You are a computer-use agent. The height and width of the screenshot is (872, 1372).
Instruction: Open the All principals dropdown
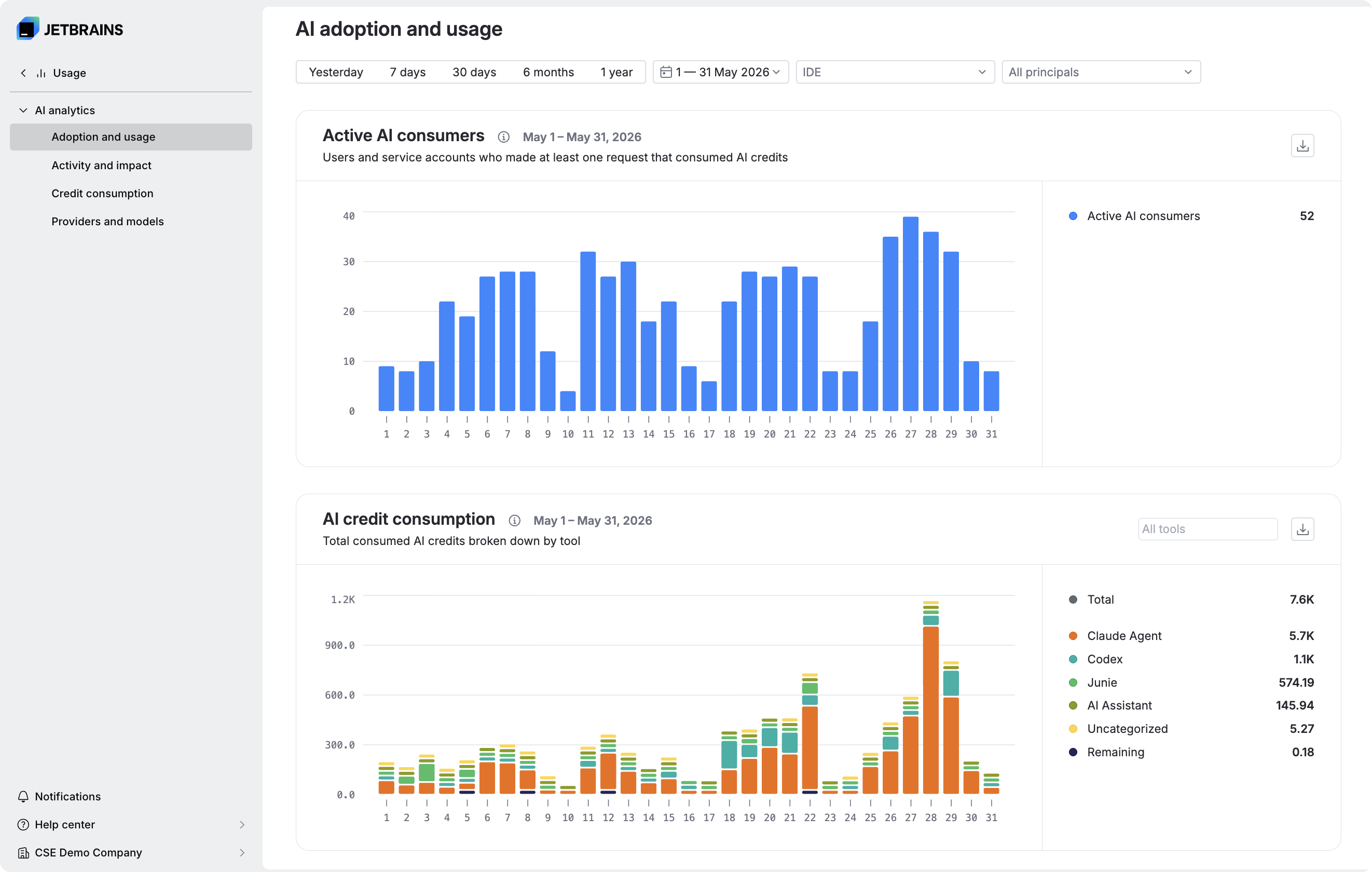pos(1101,72)
